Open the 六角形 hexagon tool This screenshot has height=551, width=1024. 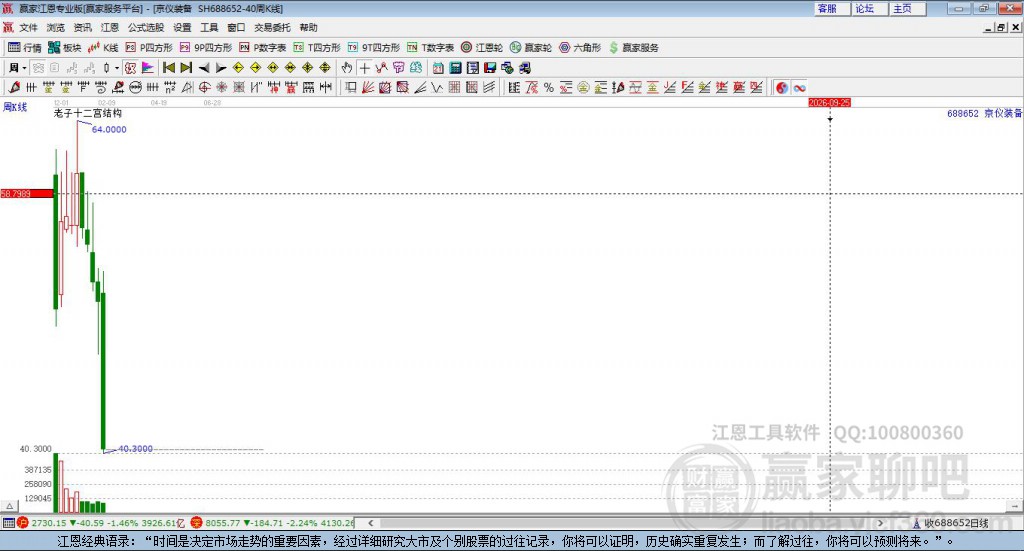[580, 48]
